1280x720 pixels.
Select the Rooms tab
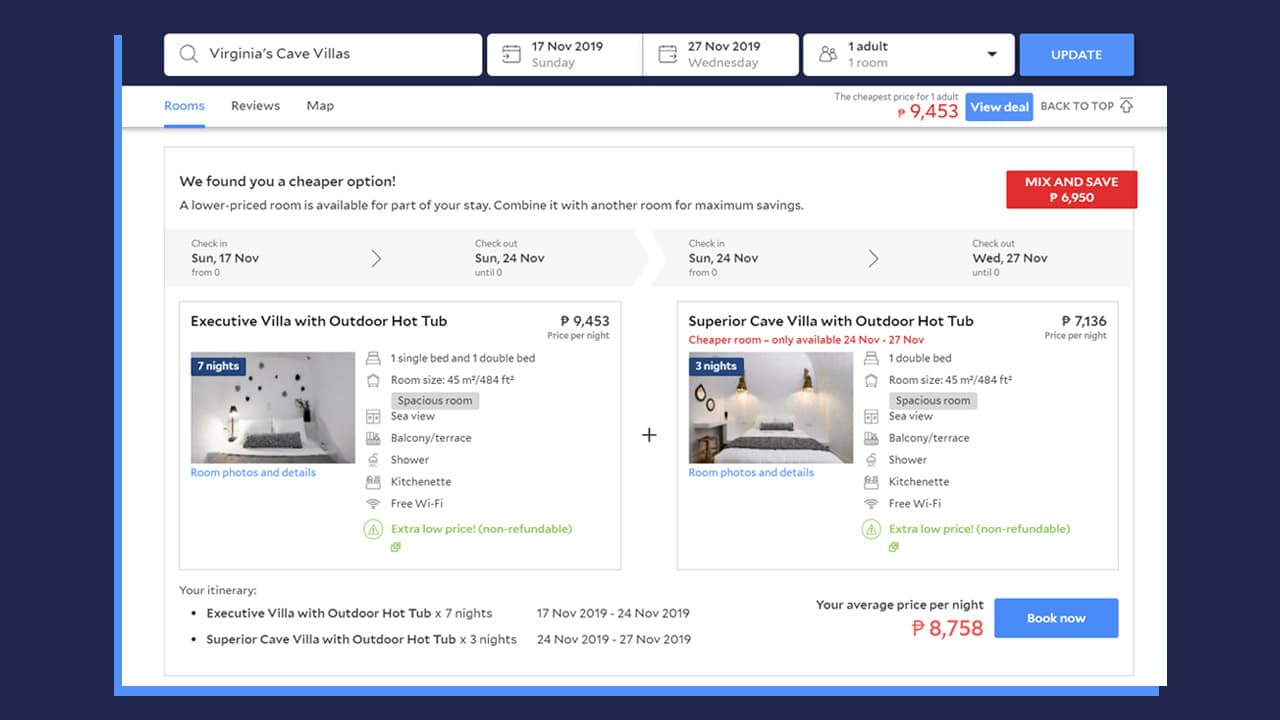pyautogui.click(x=184, y=106)
